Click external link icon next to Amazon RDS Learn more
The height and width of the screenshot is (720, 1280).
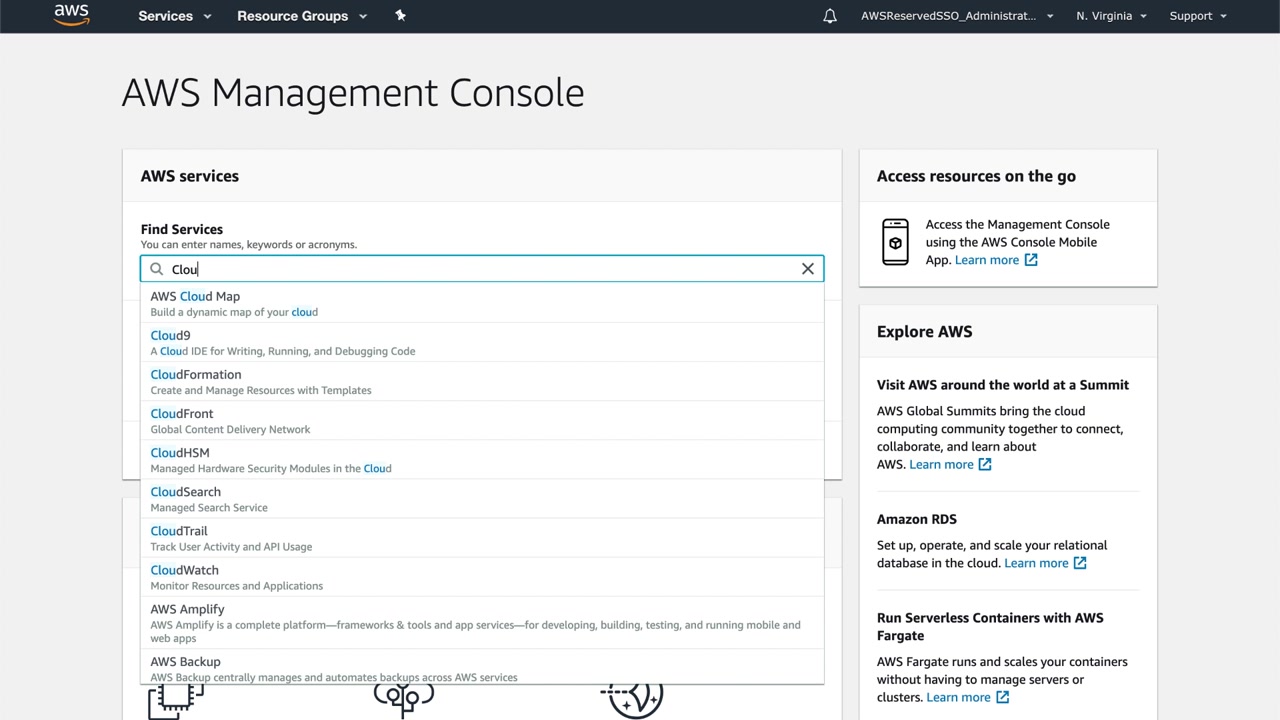pyautogui.click(x=1080, y=563)
